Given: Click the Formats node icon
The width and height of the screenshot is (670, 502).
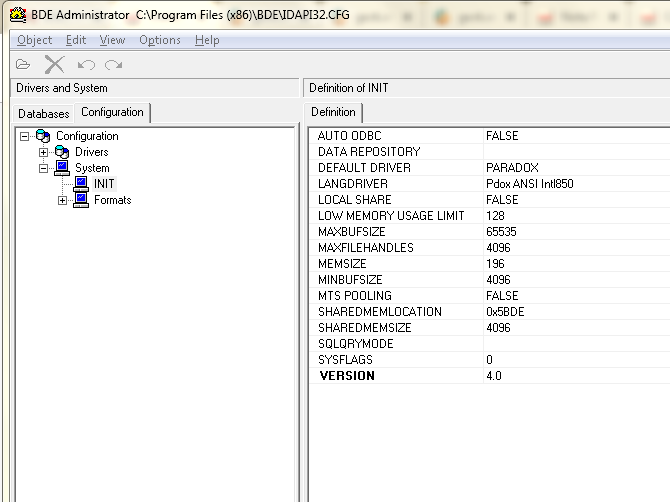Looking at the screenshot, I should point(81,200).
